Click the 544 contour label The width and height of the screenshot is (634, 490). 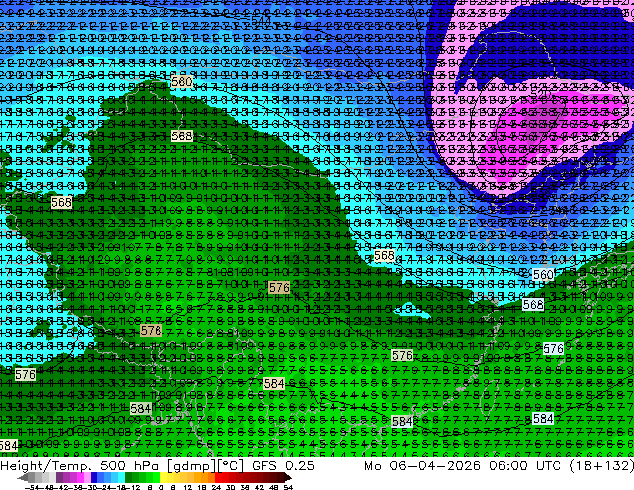tap(261, 19)
